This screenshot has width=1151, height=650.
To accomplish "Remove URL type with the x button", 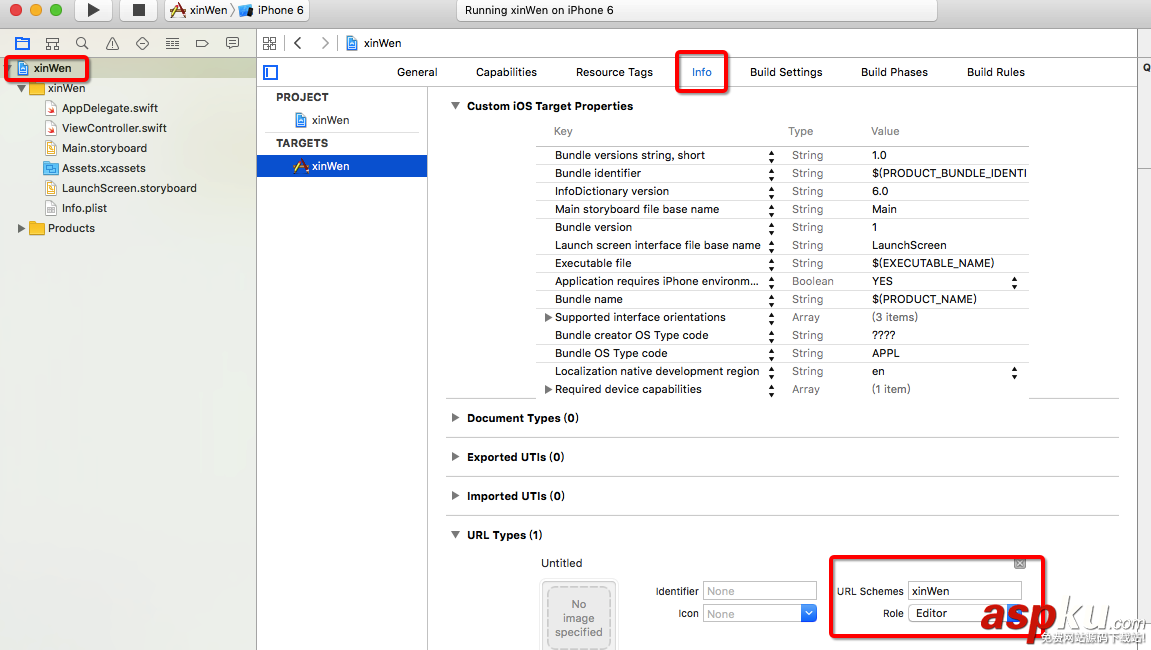I will (1020, 563).
